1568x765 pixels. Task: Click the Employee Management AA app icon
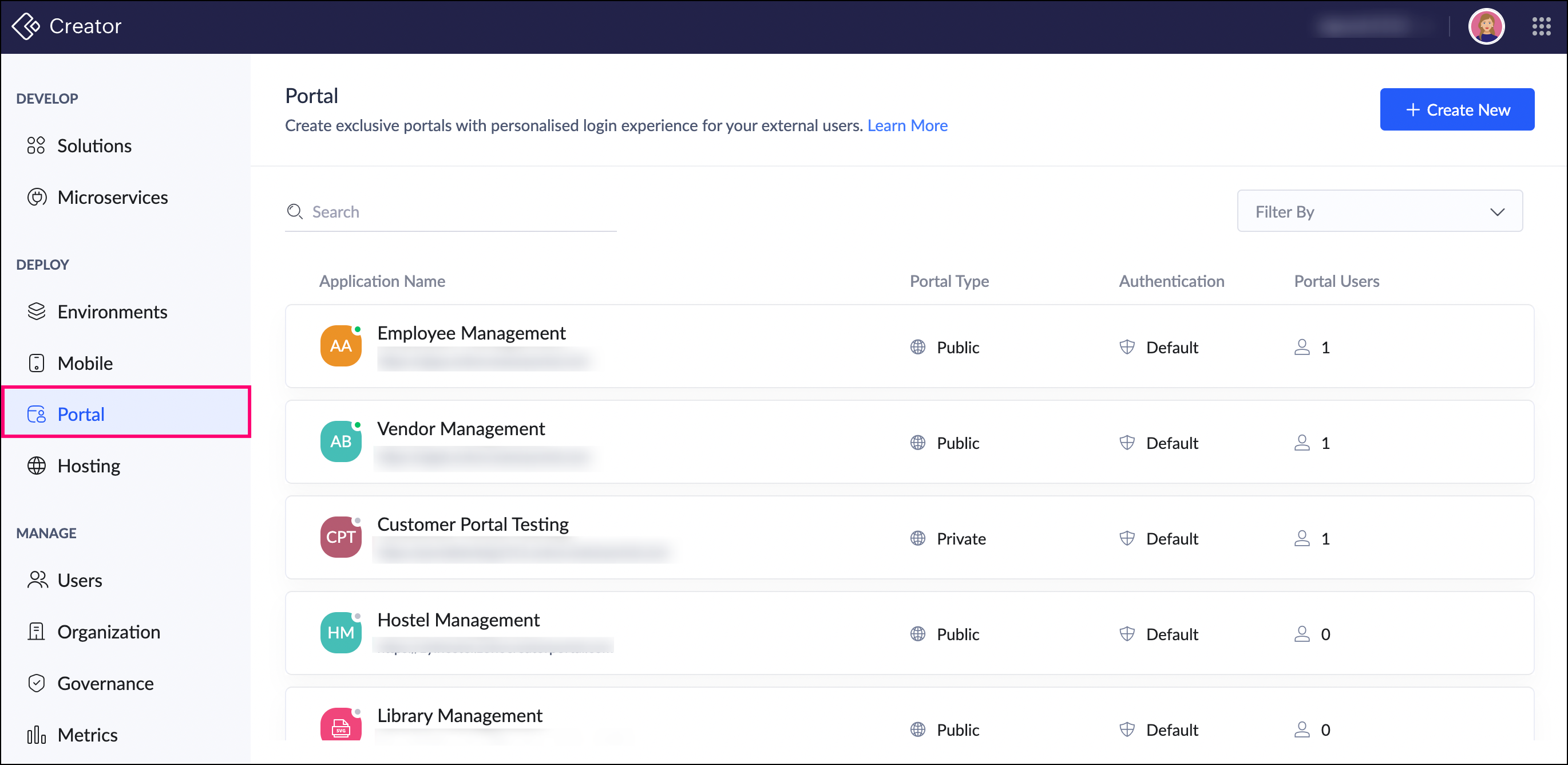[x=340, y=346]
